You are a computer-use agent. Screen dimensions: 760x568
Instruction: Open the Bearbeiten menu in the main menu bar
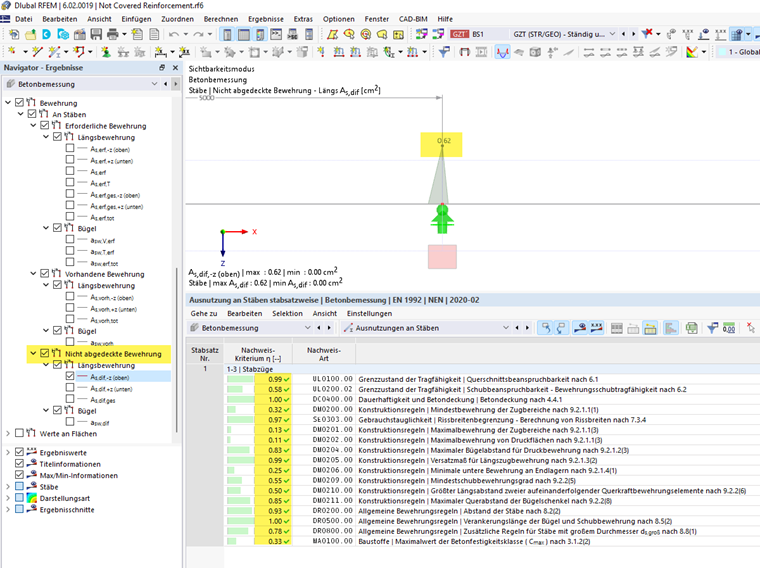[x=60, y=19]
